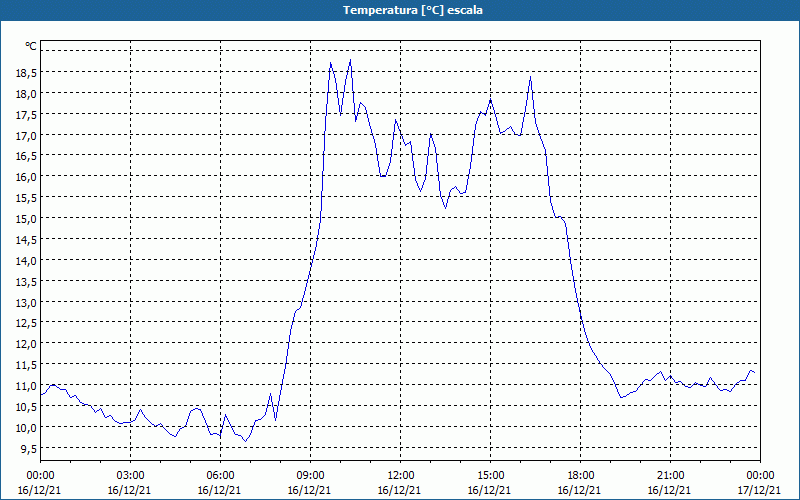Image resolution: width=800 pixels, height=500 pixels.
Task: Click the 06:00 time label
Action: 220,476
